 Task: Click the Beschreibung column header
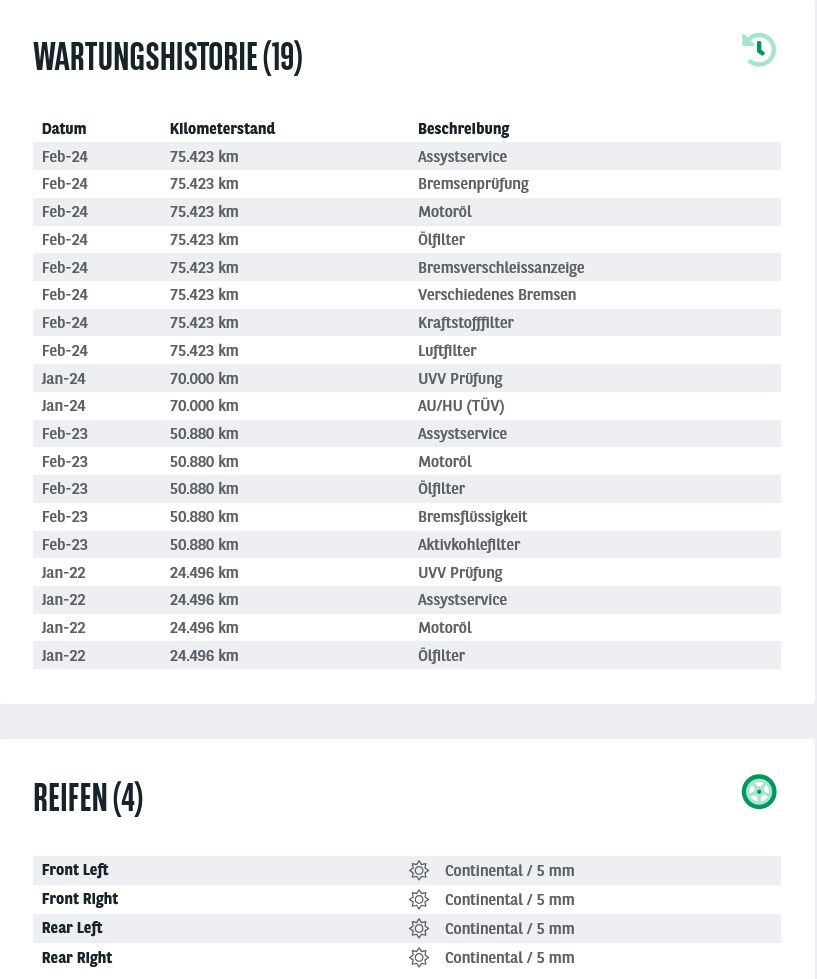(x=464, y=129)
